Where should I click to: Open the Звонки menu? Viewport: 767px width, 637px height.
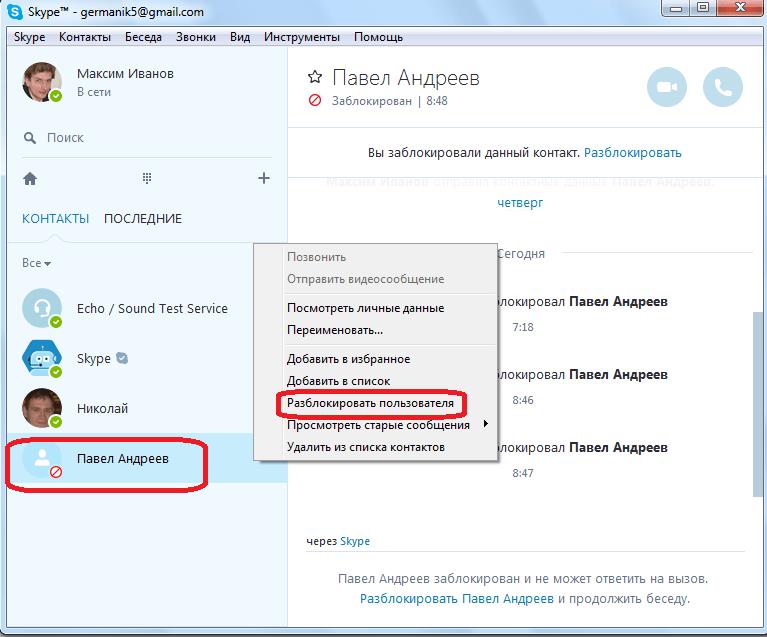coord(196,37)
